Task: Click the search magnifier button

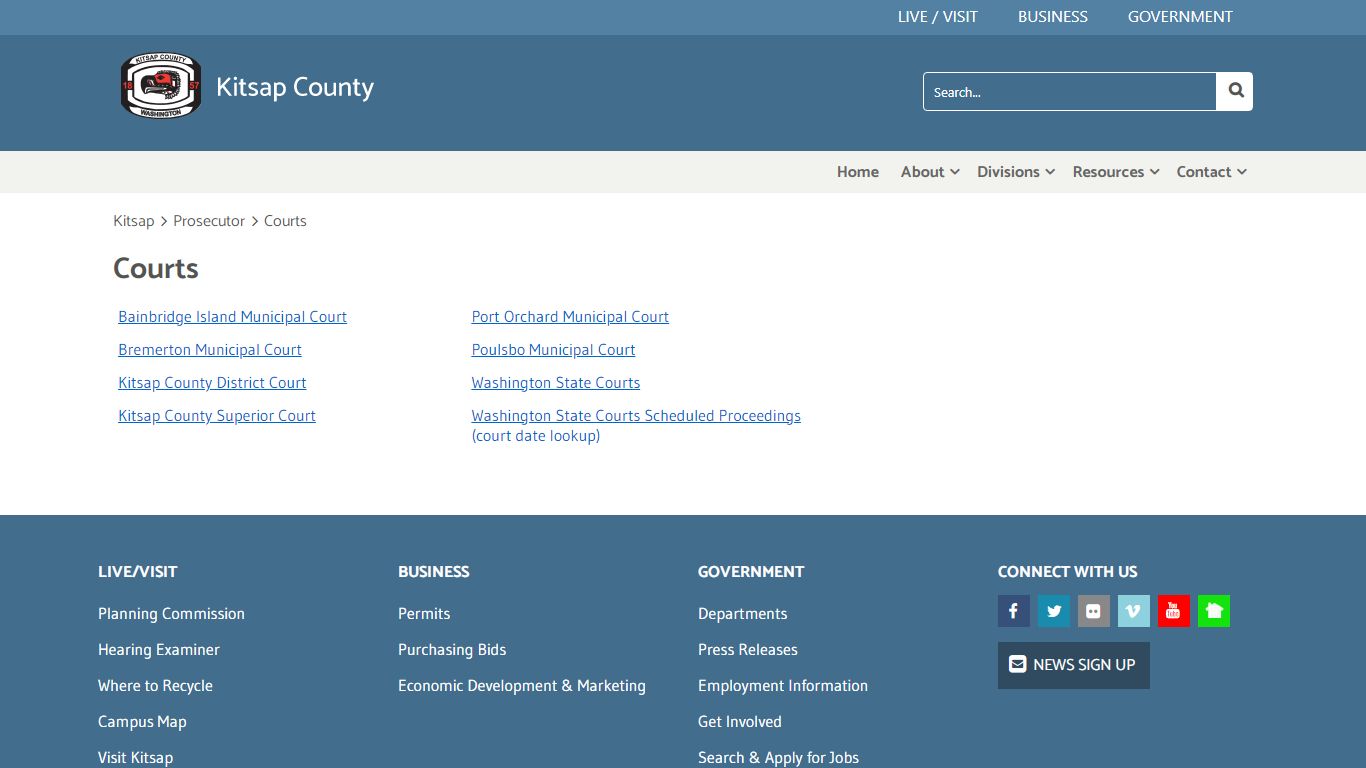Action: (x=1235, y=91)
